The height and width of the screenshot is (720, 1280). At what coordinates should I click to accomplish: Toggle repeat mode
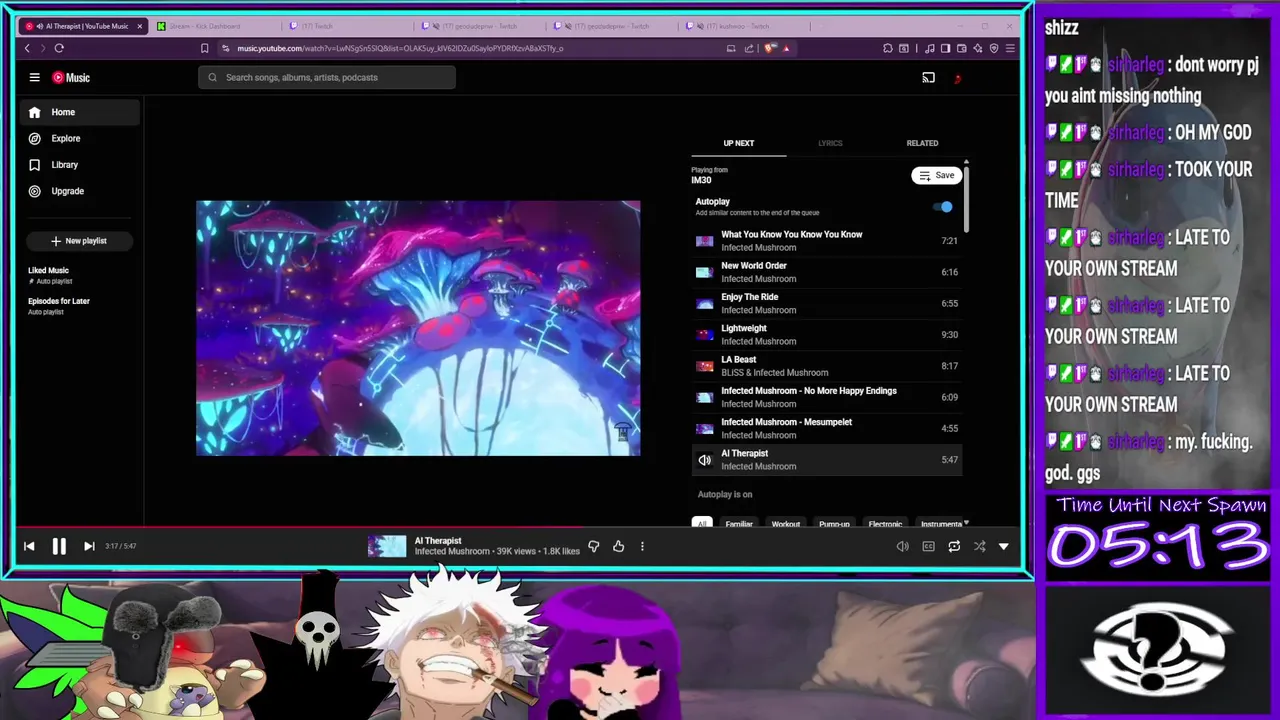[x=954, y=546]
